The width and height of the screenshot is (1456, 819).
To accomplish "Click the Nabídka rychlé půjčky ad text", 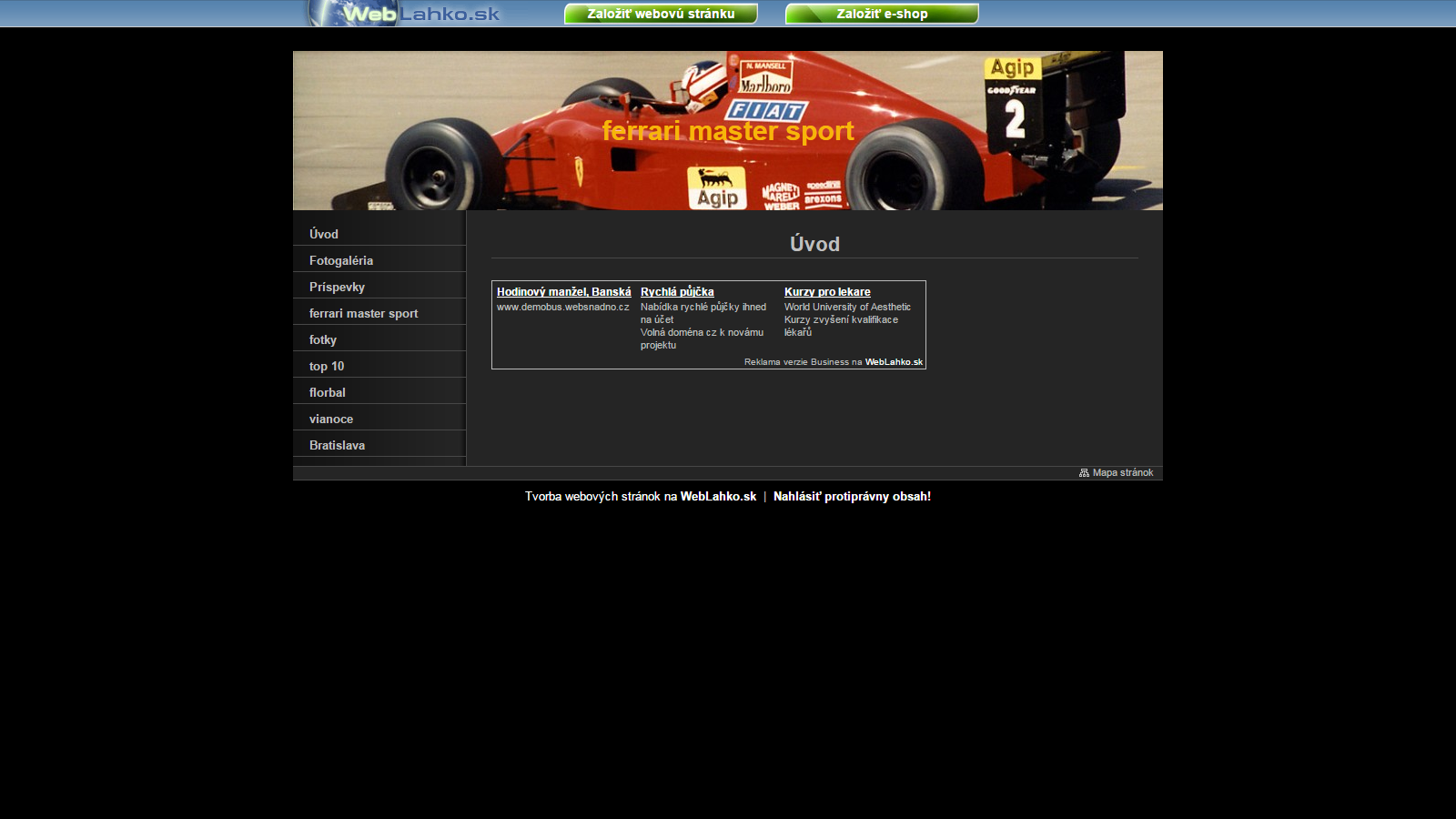I will click(703, 314).
